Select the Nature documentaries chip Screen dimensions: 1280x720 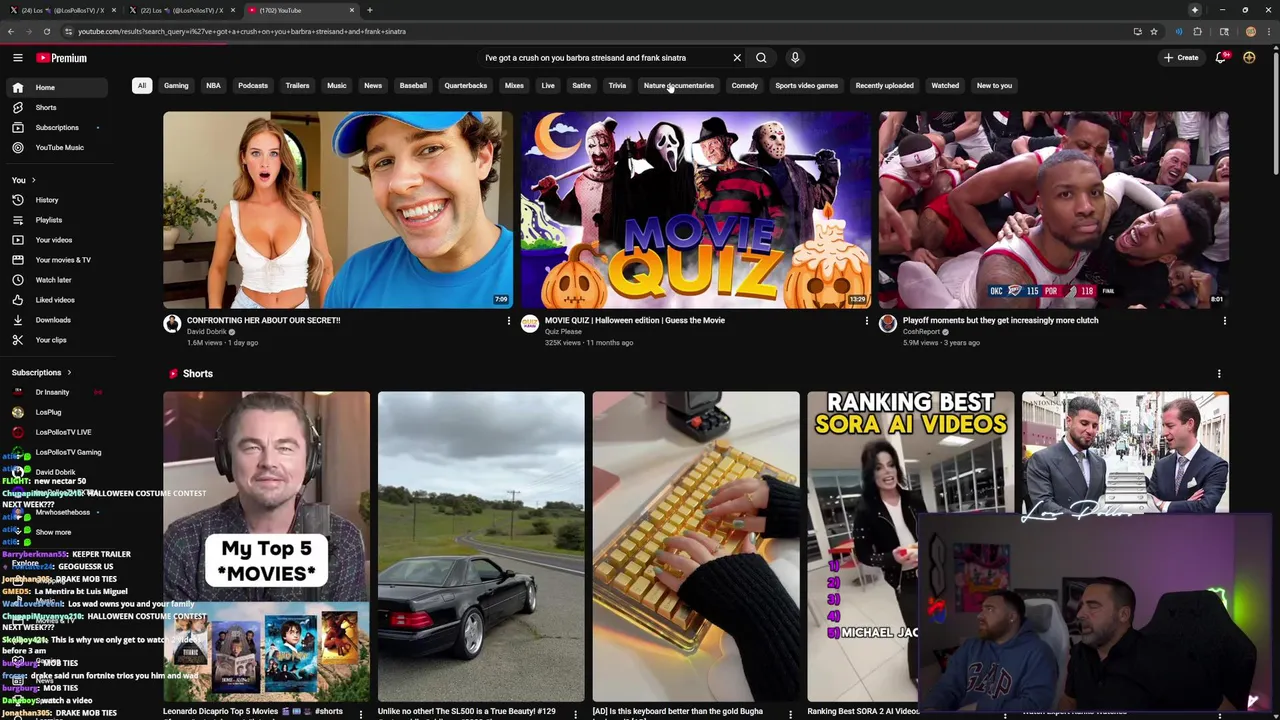679,85
